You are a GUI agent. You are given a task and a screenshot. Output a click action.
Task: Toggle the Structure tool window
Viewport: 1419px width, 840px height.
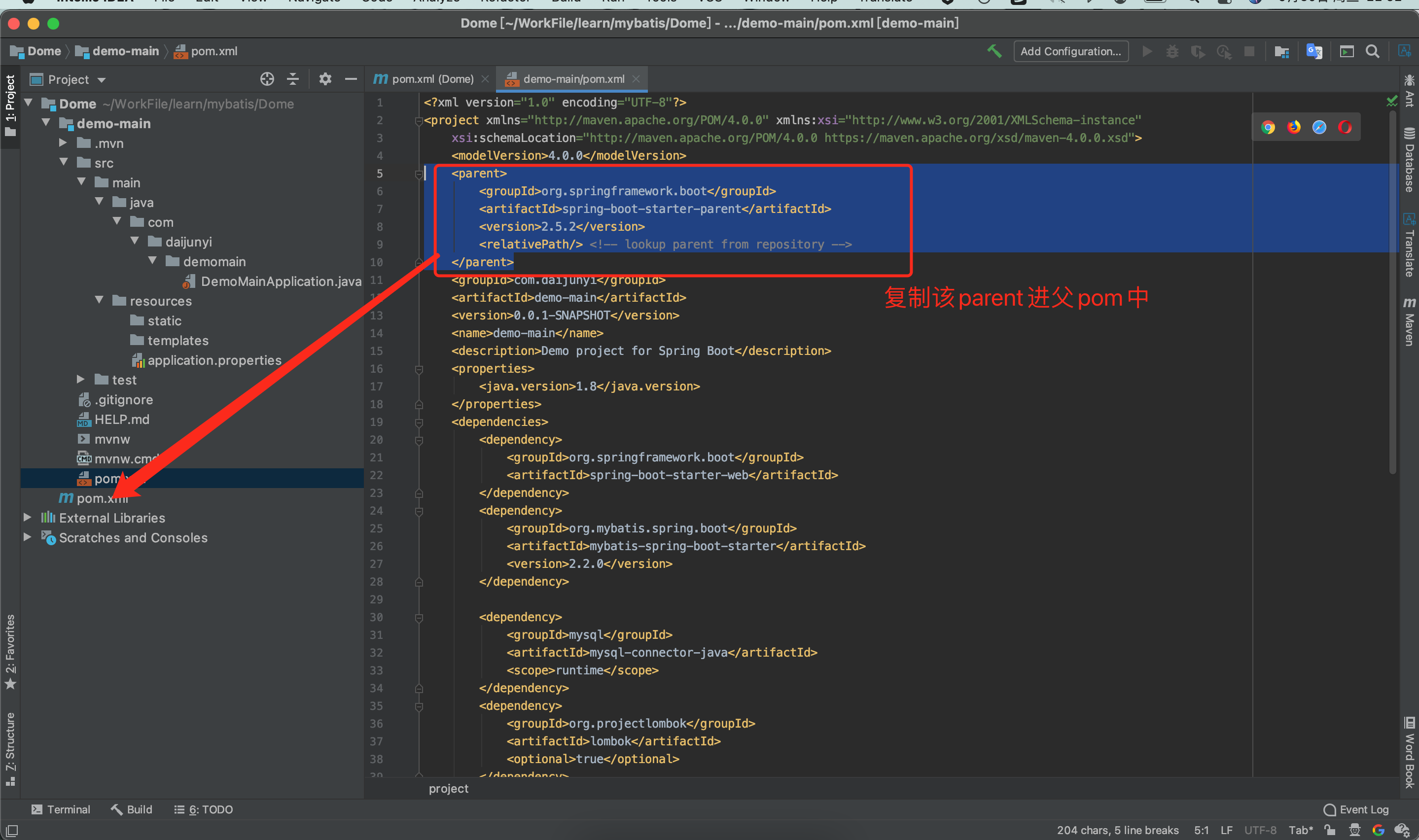tap(10, 749)
